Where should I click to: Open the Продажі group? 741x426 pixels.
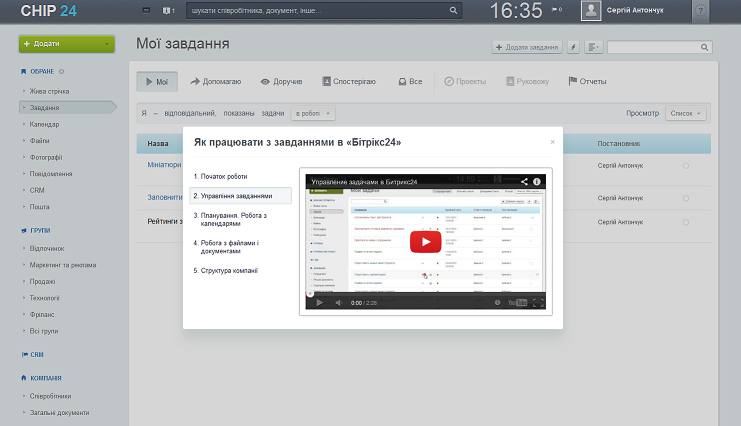(x=42, y=282)
